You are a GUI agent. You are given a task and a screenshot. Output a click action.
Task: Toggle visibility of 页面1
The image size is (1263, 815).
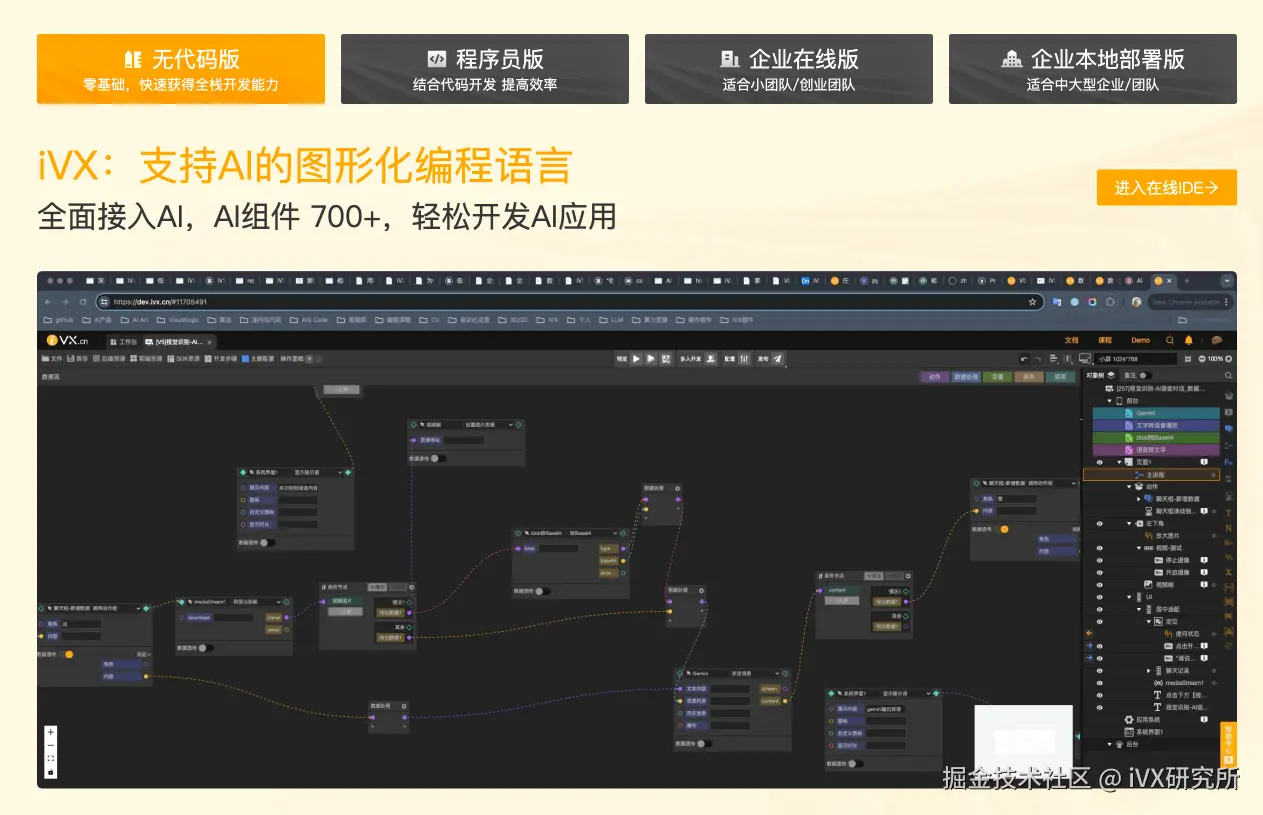1100,462
